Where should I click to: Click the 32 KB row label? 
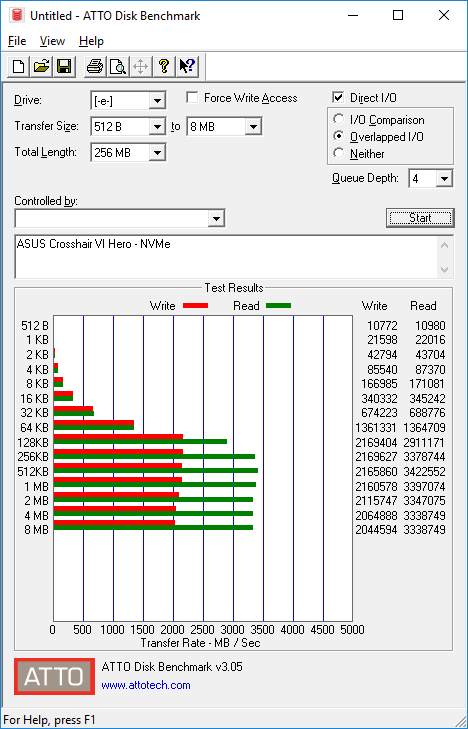click(x=34, y=412)
